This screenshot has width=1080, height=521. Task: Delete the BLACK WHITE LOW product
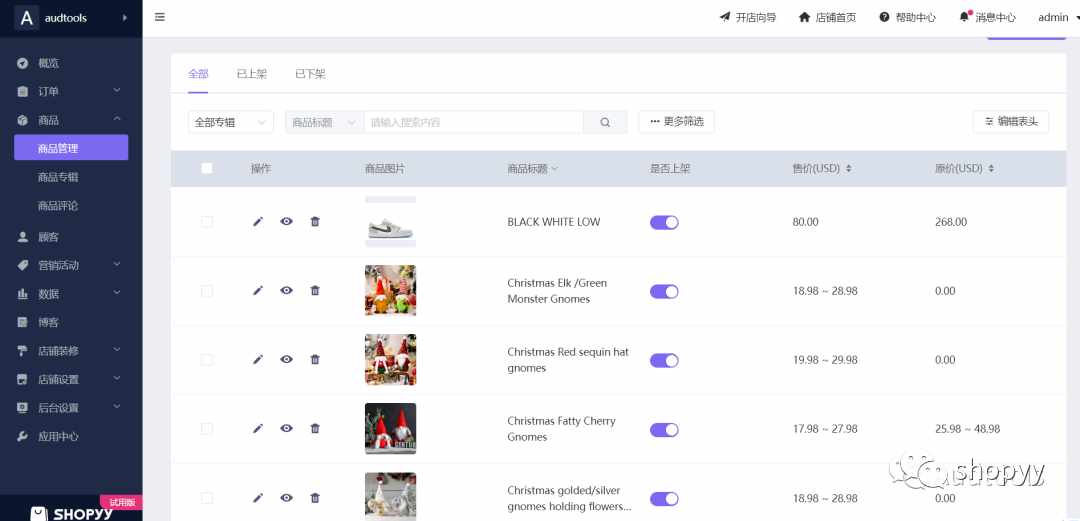[x=315, y=221]
